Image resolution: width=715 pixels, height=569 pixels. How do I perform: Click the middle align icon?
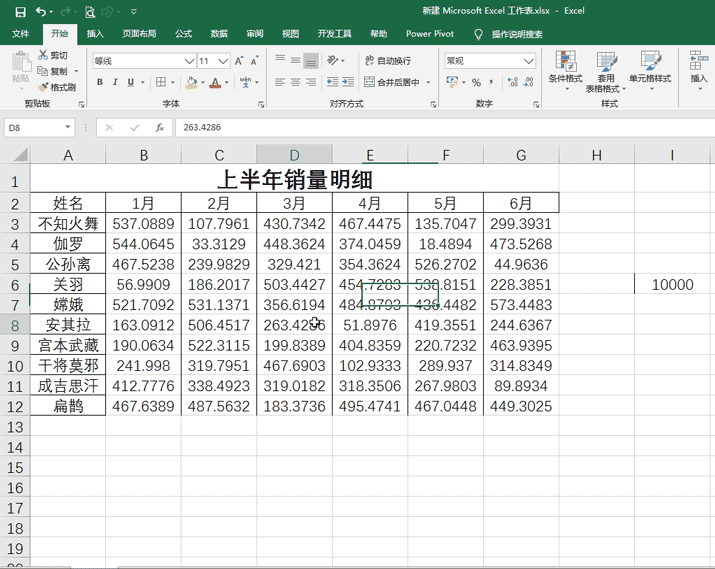click(295, 60)
